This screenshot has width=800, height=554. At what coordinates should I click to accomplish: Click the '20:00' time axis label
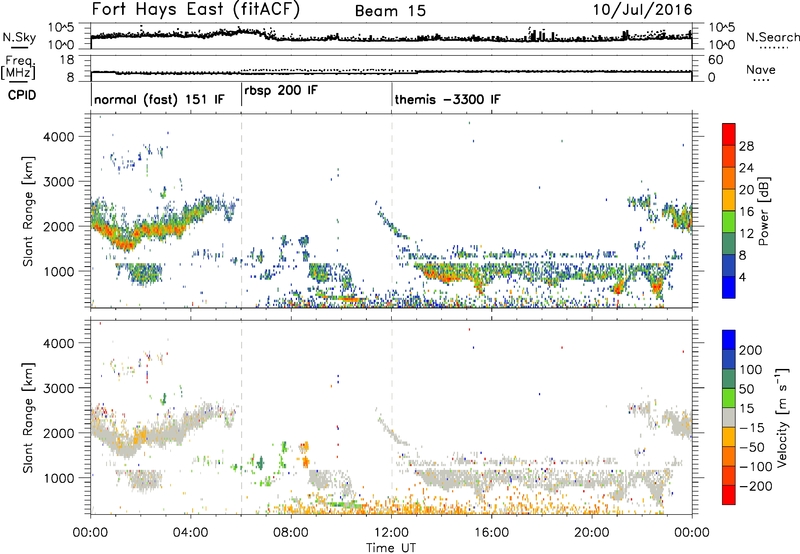coord(591,533)
